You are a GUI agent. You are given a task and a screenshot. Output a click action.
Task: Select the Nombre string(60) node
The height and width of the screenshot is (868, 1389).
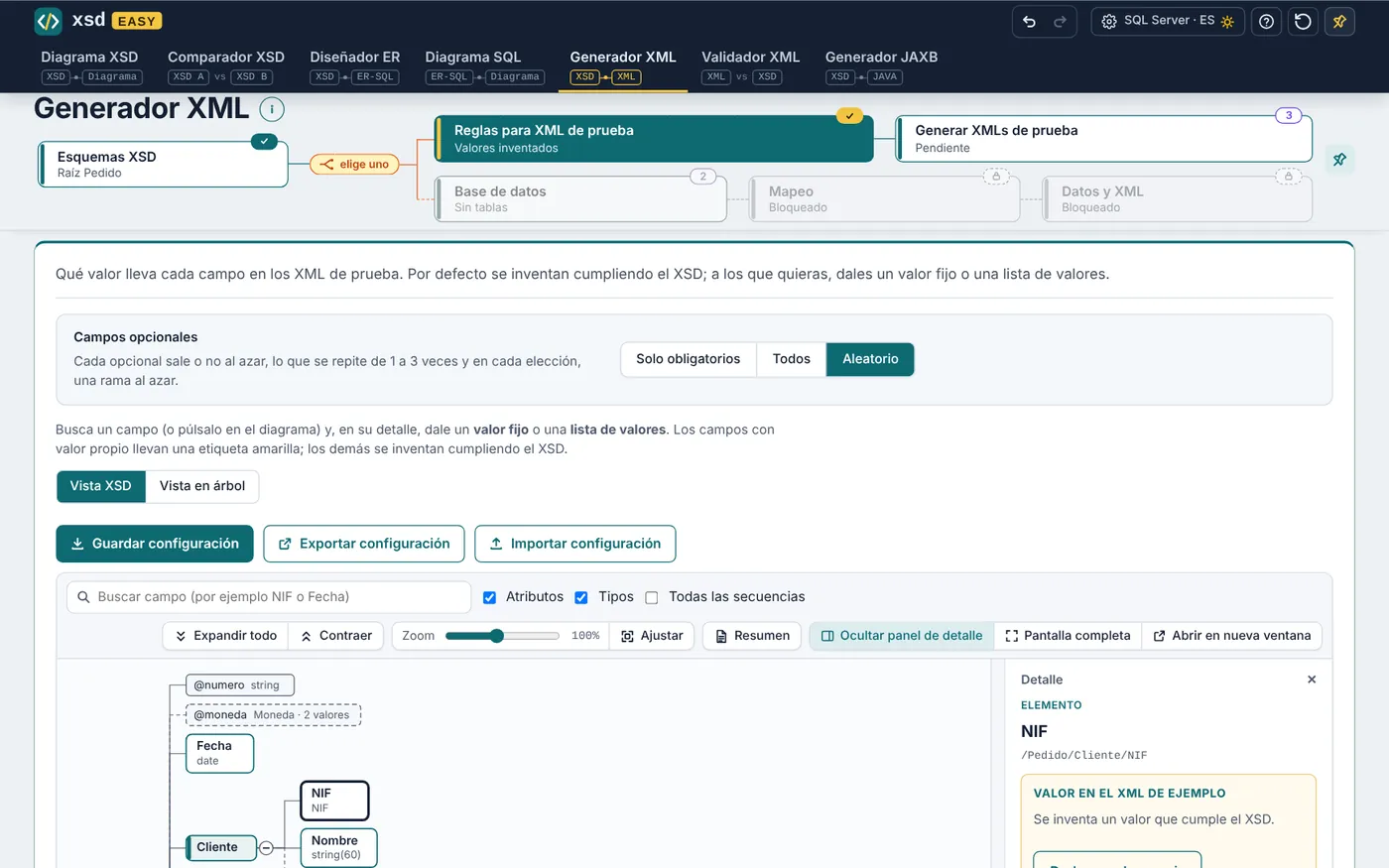pyautogui.click(x=338, y=847)
